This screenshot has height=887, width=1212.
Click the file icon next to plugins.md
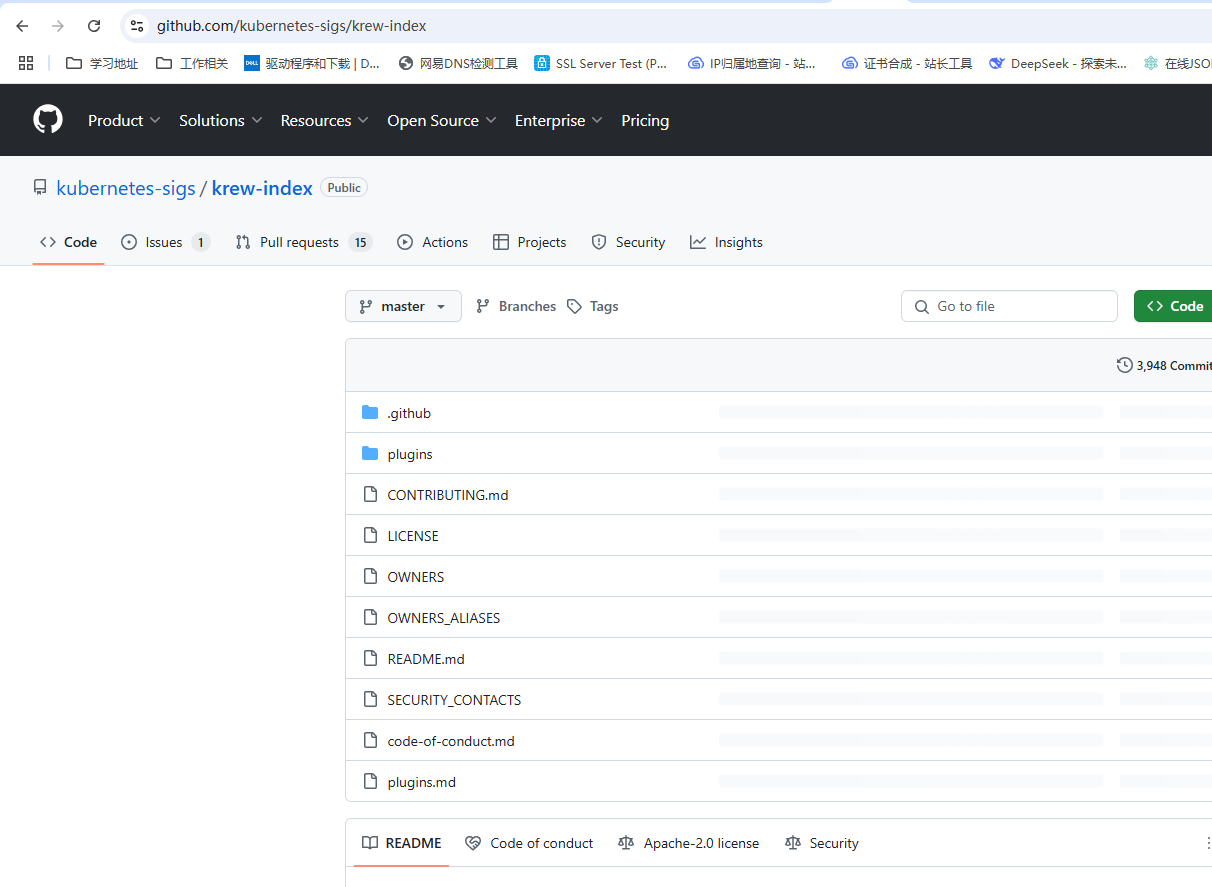[x=370, y=781]
